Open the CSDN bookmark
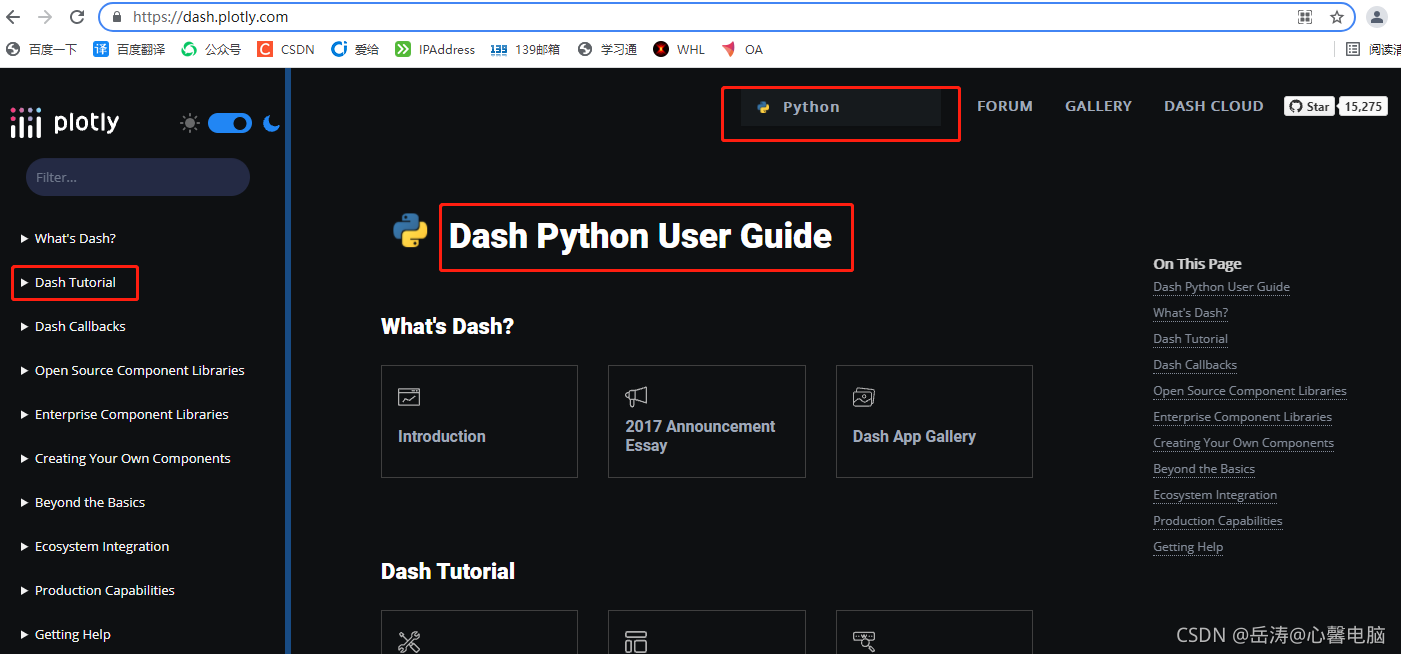This screenshot has height=654, width=1401. [x=286, y=49]
